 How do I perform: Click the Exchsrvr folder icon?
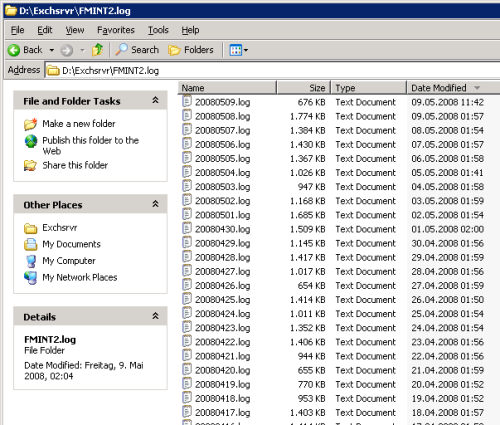click(x=31, y=228)
